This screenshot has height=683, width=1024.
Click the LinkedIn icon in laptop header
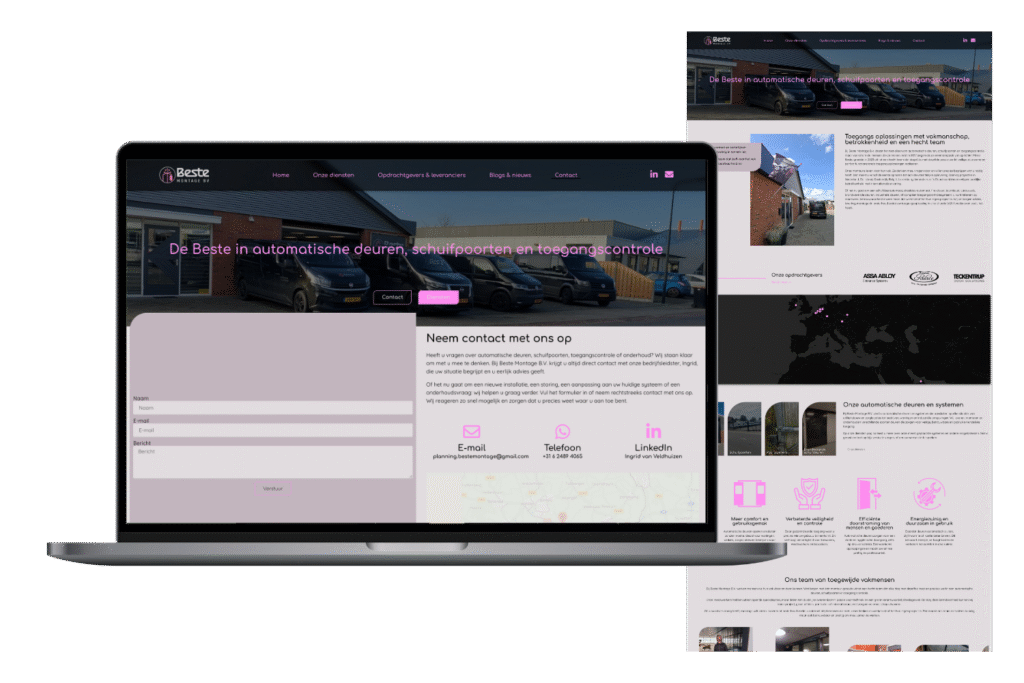coord(654,175)
